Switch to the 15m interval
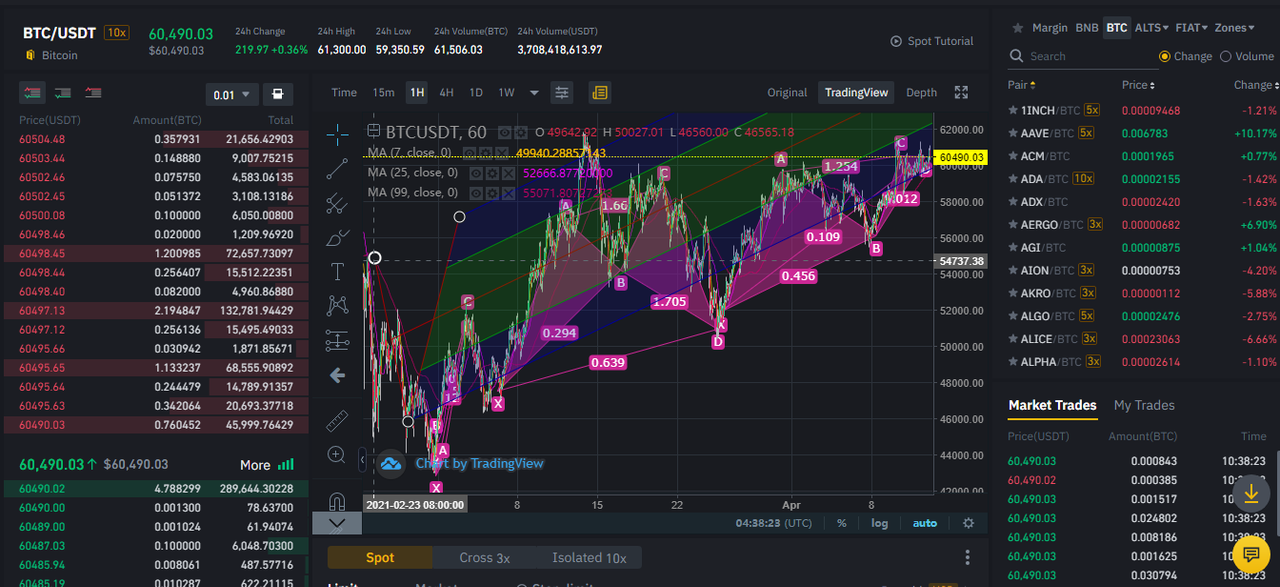Image resolution: width=1280 pixels, height=587 pixels. 383,93
